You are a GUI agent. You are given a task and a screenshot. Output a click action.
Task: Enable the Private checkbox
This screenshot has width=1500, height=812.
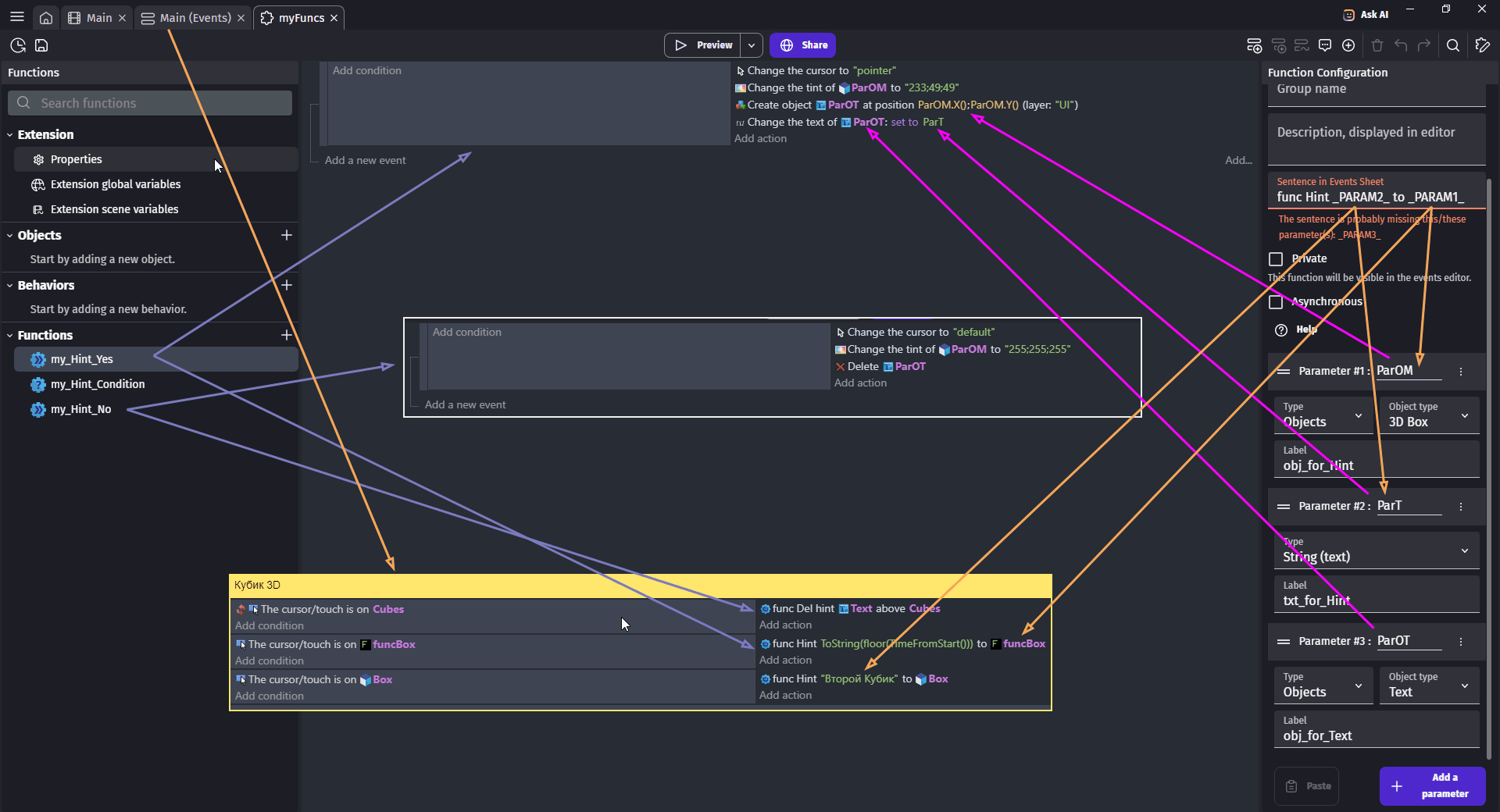click(1276, 259)
